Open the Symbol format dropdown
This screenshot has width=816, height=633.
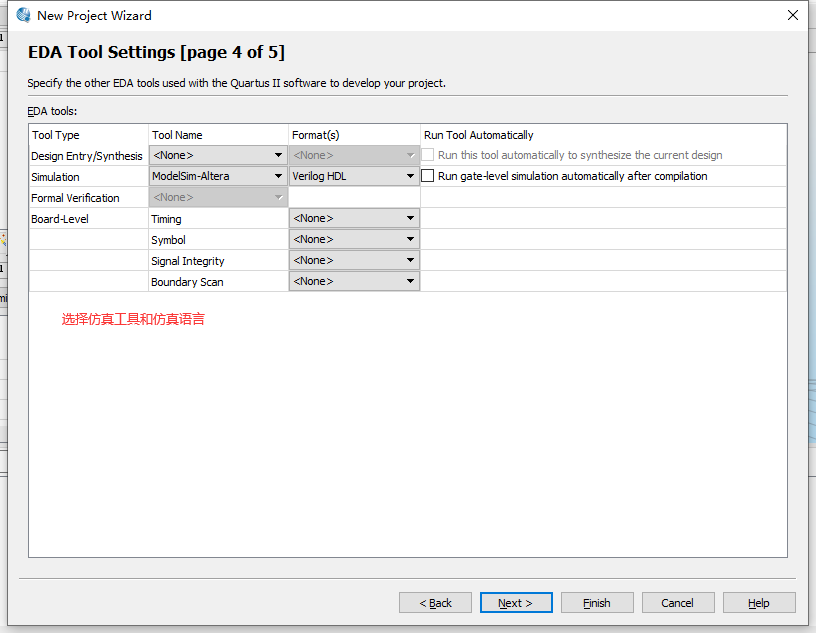(354, 239)
